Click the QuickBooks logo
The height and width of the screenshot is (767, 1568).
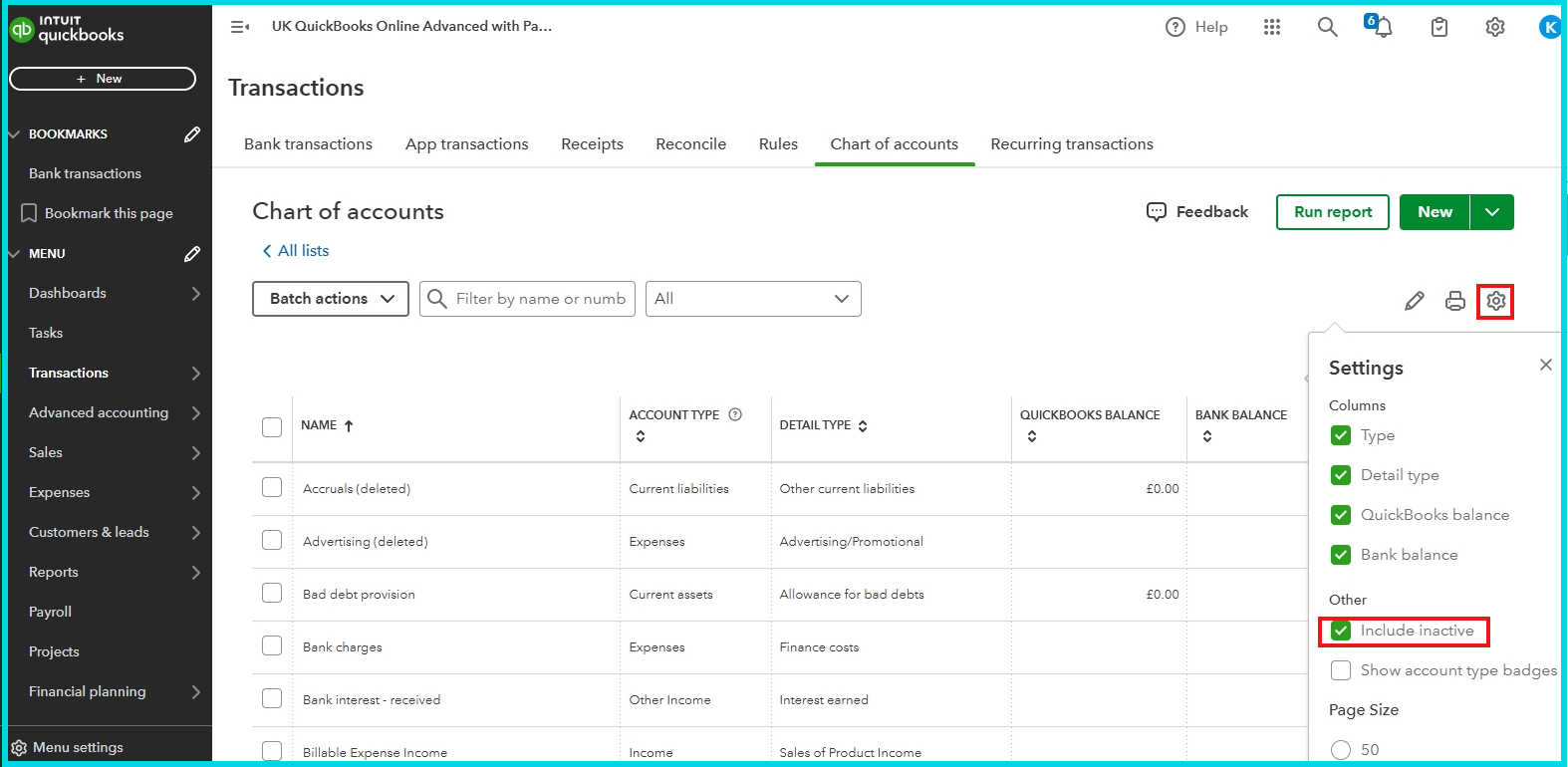point(67,29)
